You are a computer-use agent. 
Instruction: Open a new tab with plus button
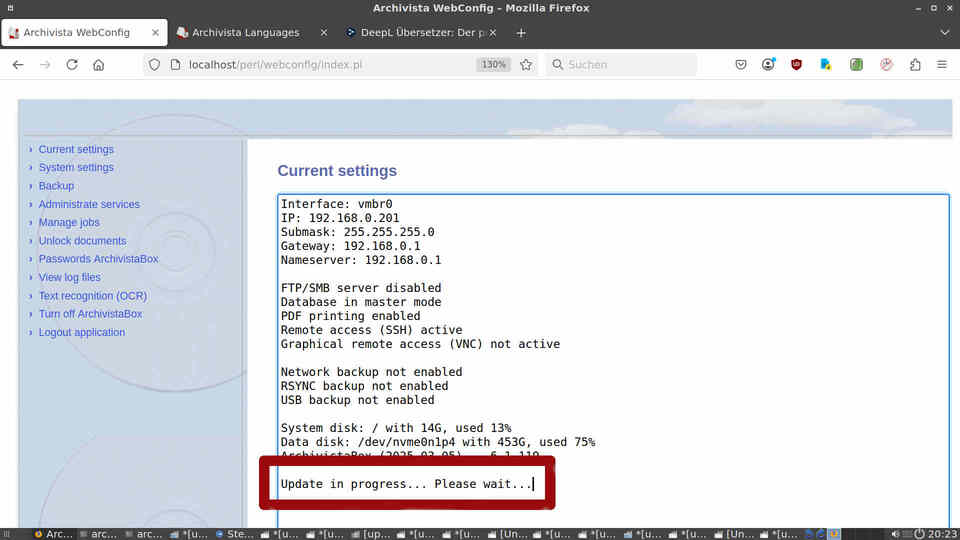click(521, 32)
